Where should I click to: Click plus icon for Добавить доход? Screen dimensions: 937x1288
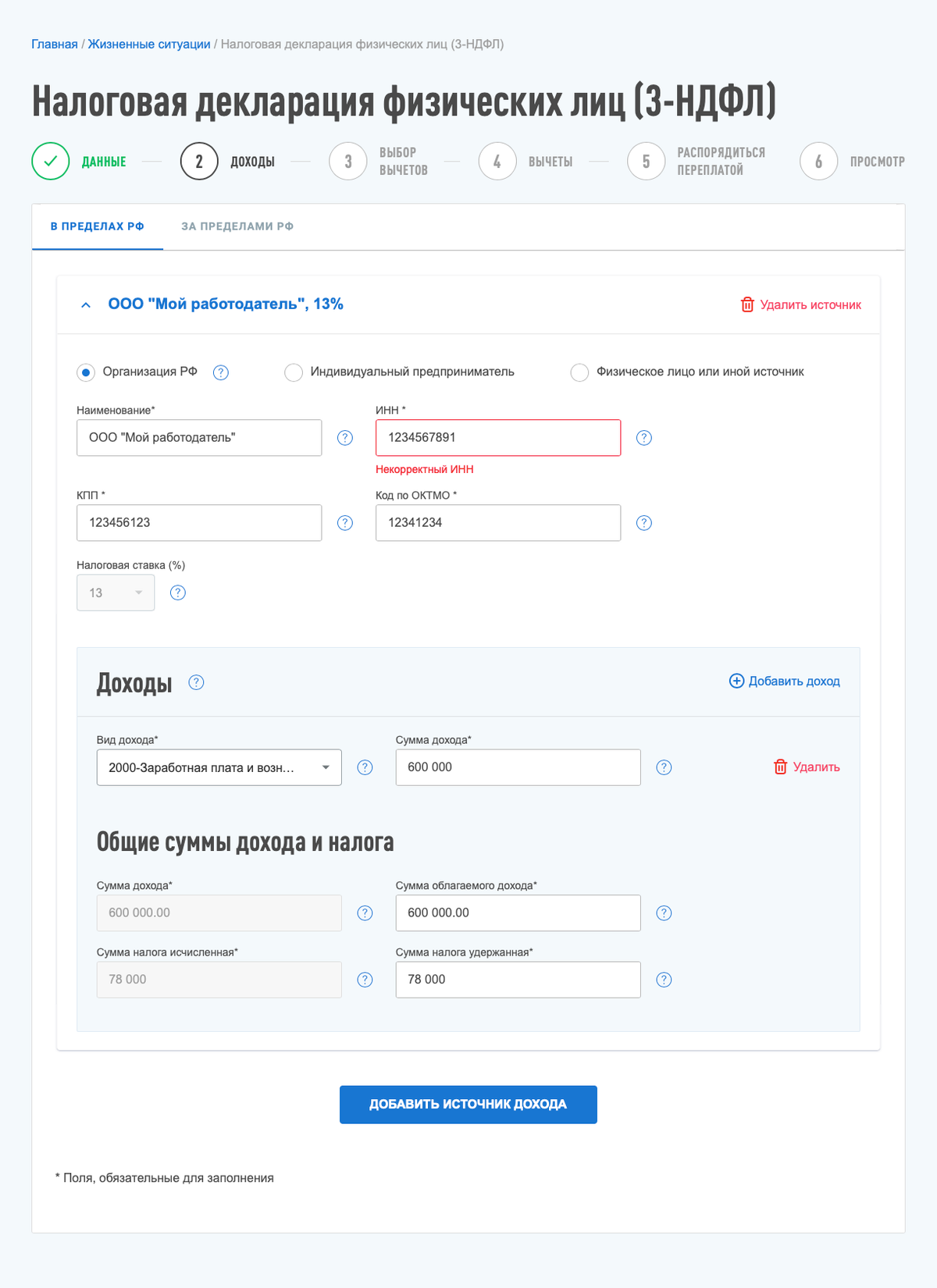[x=736, y=681]
